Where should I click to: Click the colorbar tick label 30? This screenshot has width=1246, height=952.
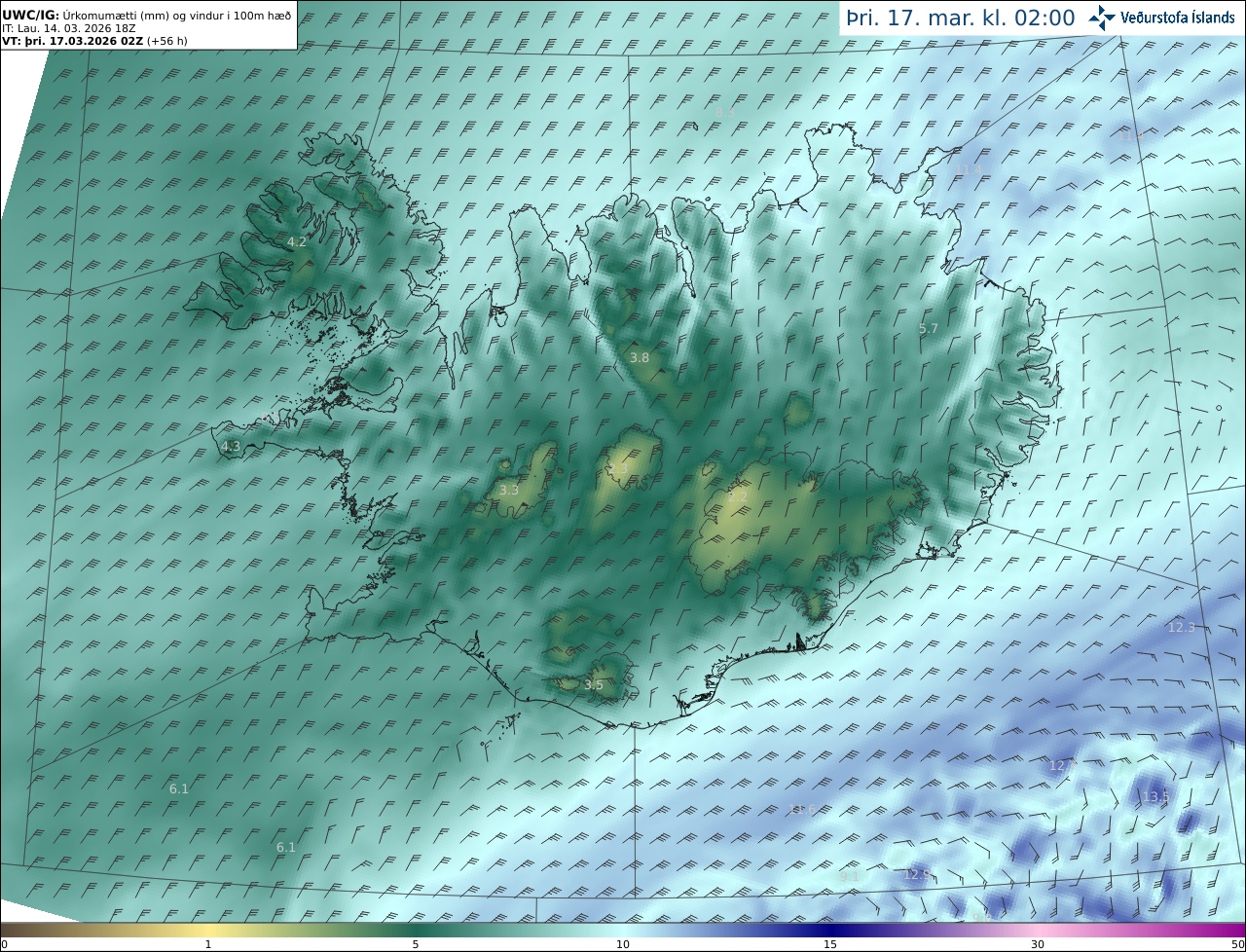1038,944
